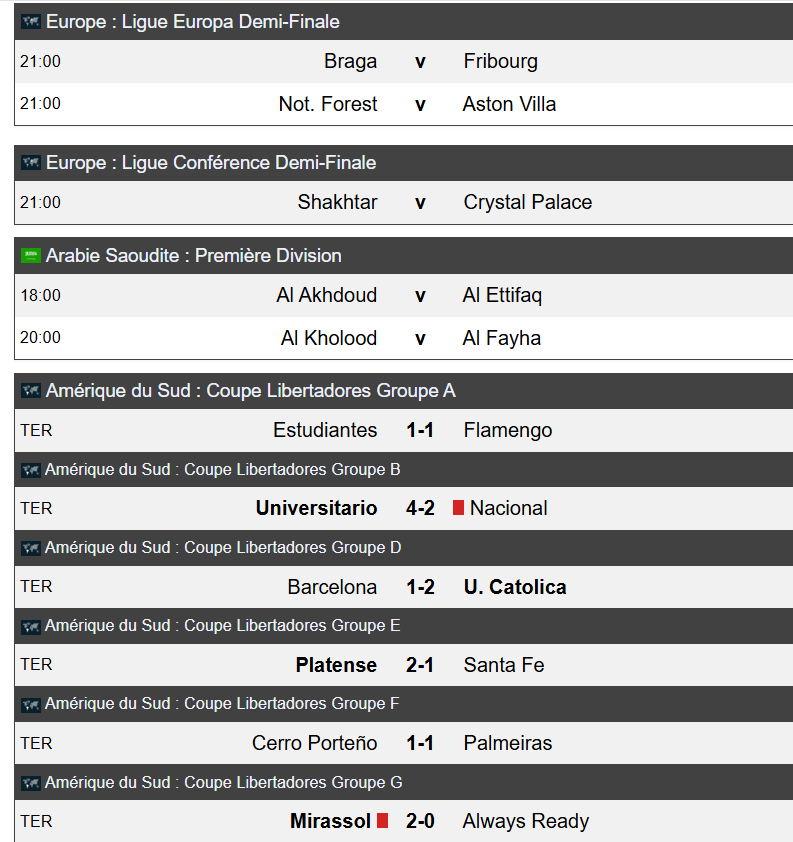Open Coupe Libertadores Groupe F header
This screenshot has width=793, height=842.
tap(222, 704)
